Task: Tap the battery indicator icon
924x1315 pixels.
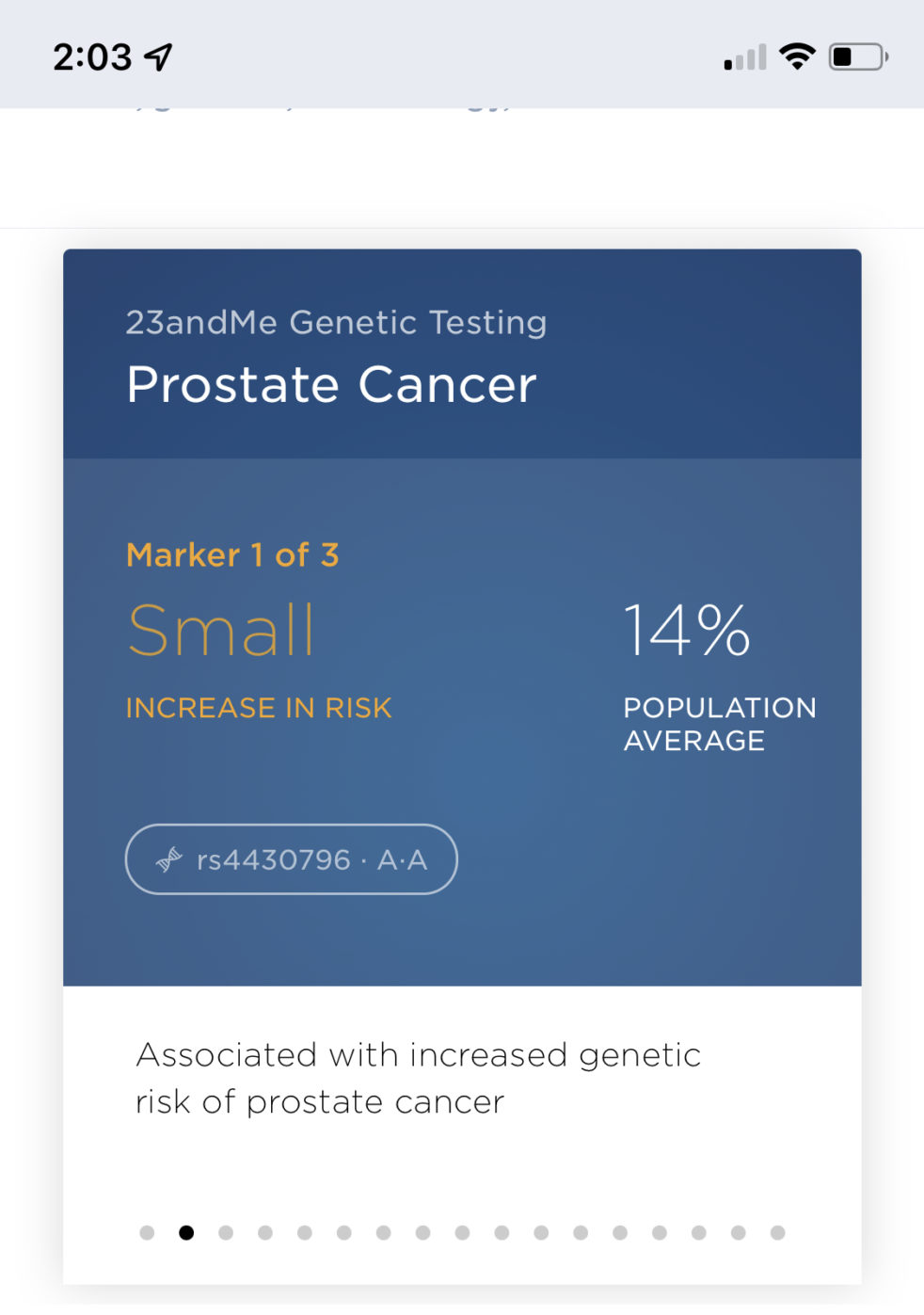Action: tap(857, 56)
